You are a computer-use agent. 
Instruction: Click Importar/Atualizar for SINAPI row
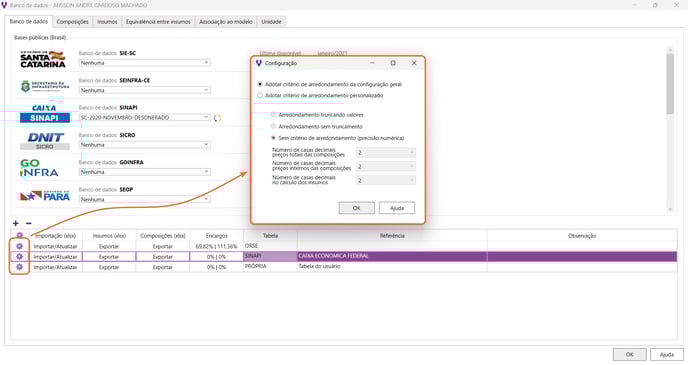[55, 257]
